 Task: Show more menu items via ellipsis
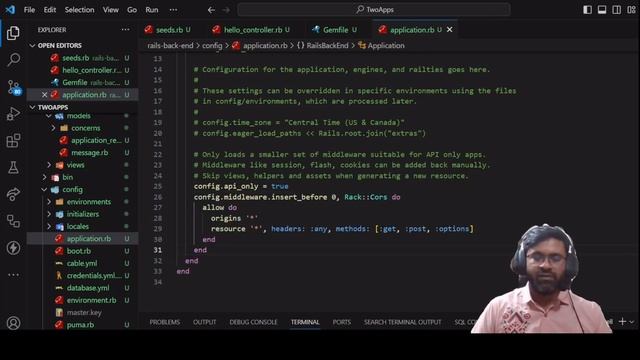click(x=173, y=10)
